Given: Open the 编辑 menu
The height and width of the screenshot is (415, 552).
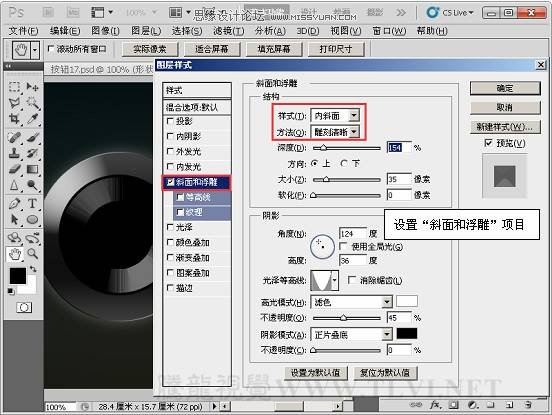Looking at the screenshot, I should coord(65,31).
